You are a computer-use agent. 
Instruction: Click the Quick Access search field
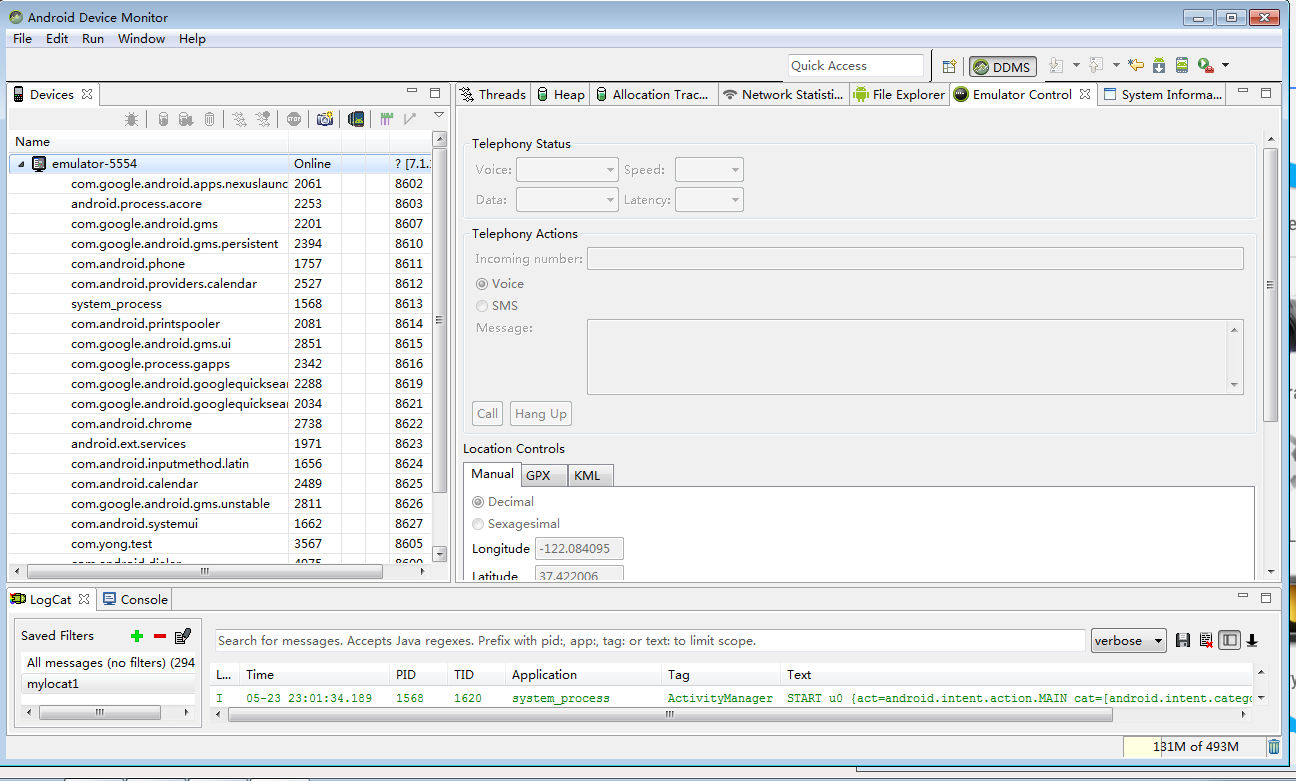click(x=856, y=66)
